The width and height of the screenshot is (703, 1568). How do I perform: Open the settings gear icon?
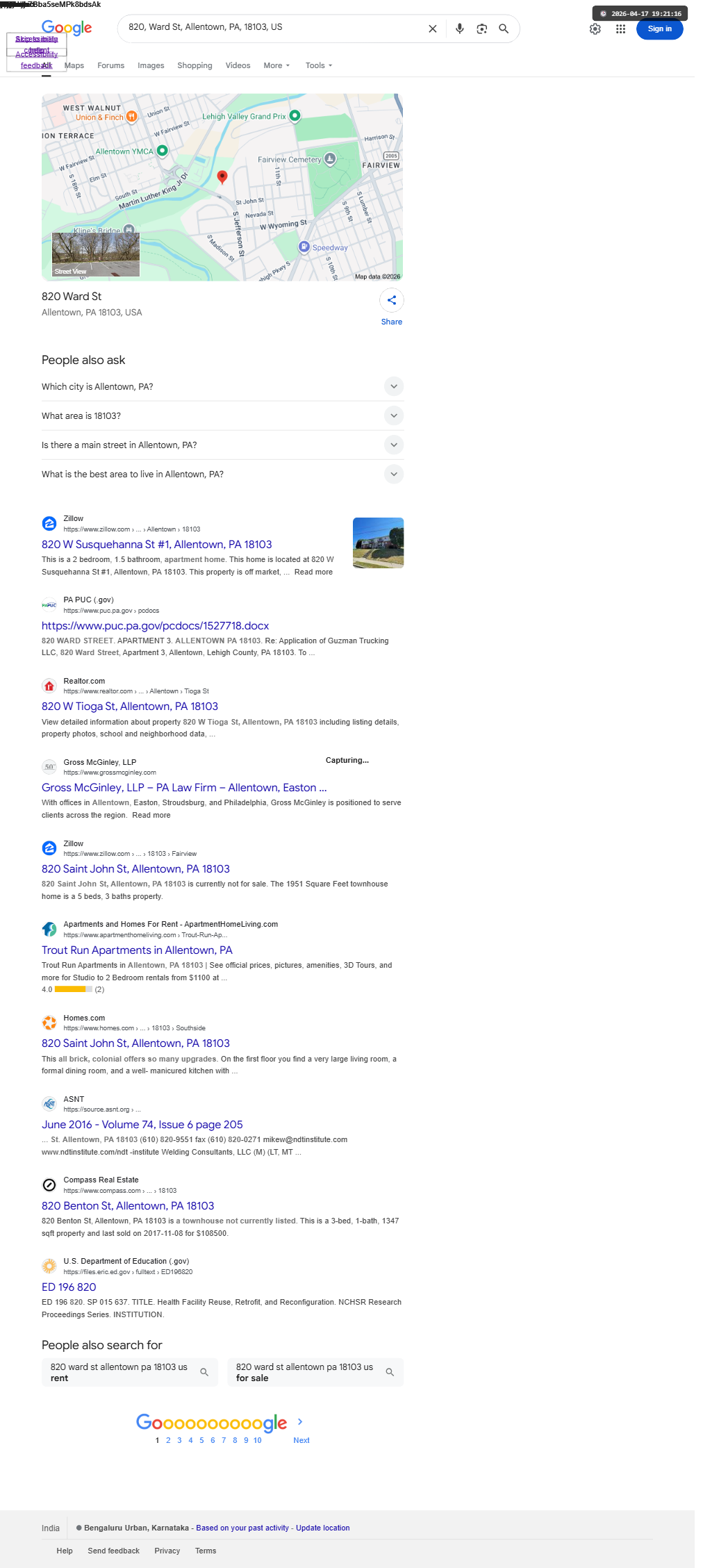(x=595, y=29)
